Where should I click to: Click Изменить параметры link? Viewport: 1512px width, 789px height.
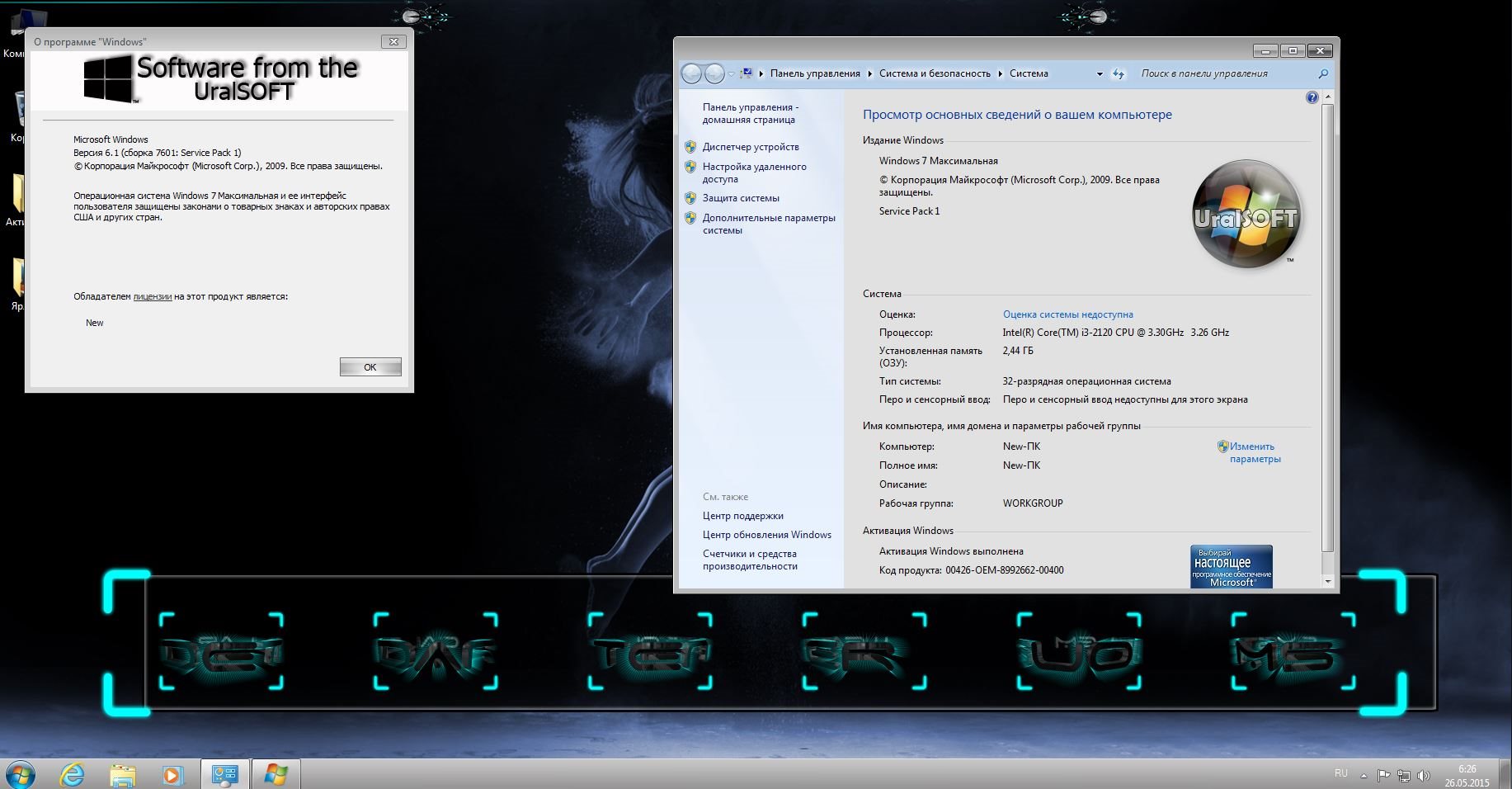pos(1255,452)
